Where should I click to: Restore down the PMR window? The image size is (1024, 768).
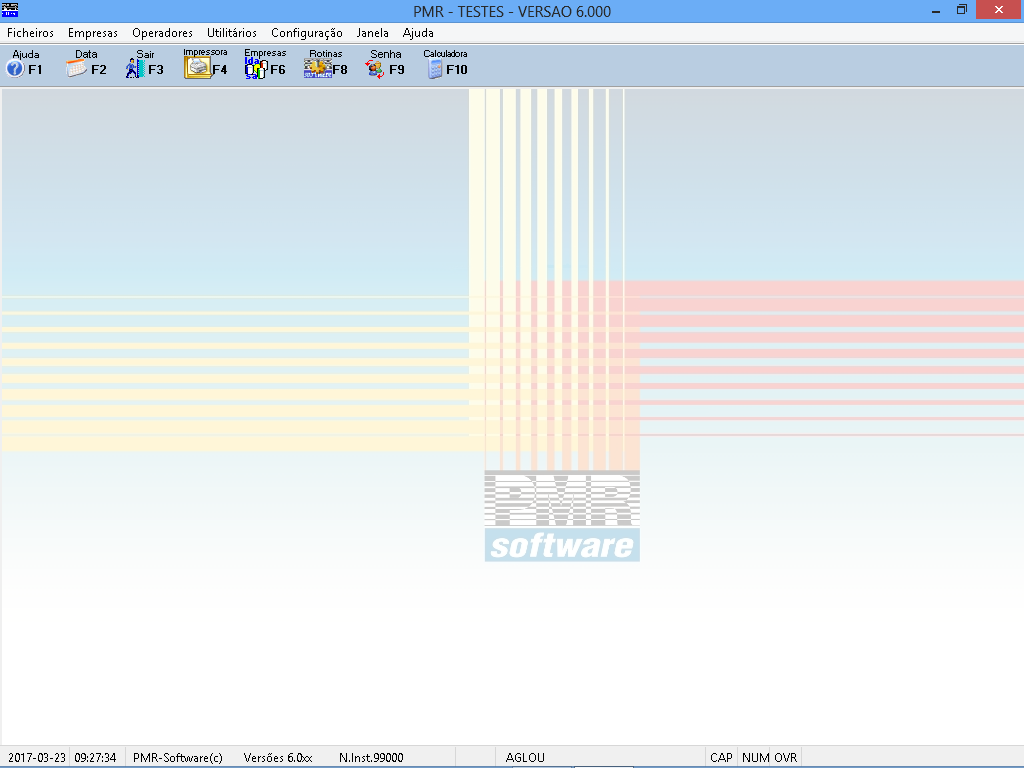click(961, 10)
